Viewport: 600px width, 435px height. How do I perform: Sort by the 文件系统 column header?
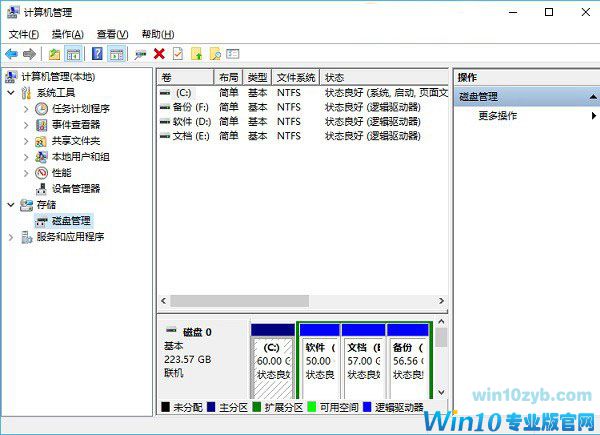tap(296, 77)
